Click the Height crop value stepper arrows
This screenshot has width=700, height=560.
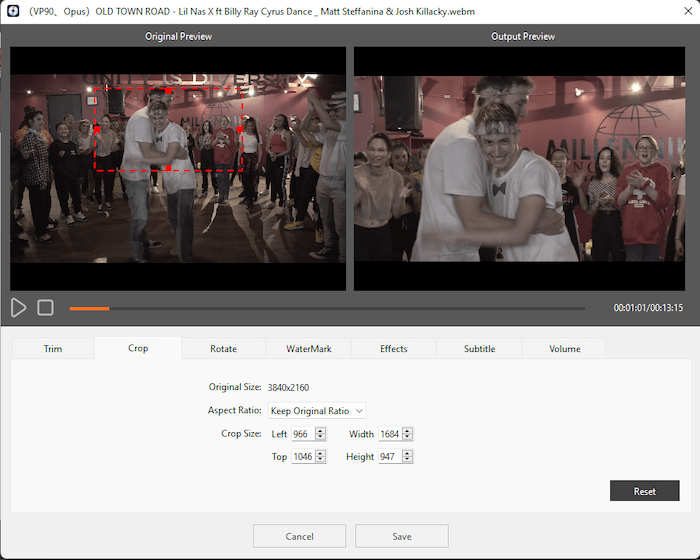407,457
